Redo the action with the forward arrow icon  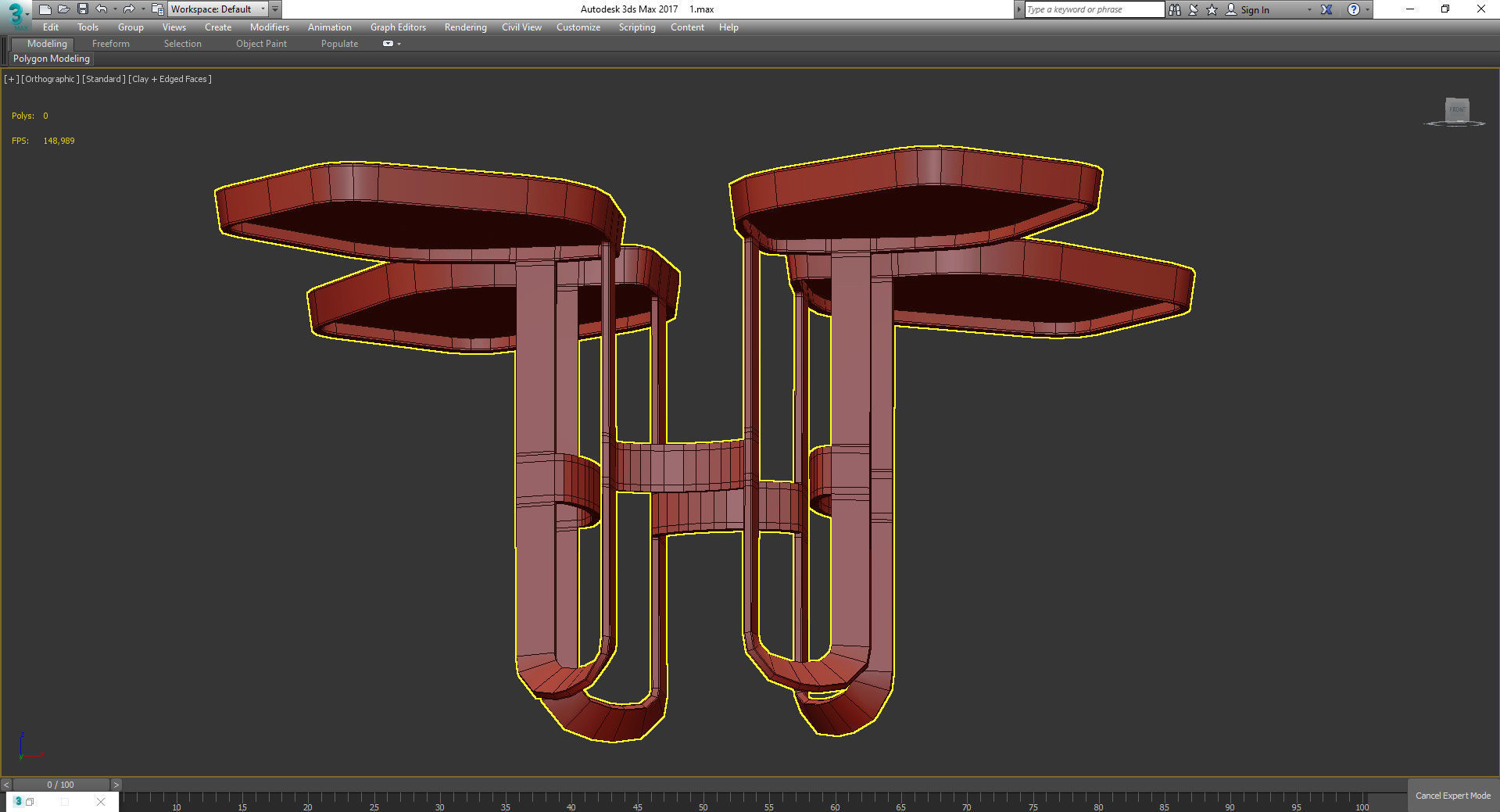pos(129,9)
